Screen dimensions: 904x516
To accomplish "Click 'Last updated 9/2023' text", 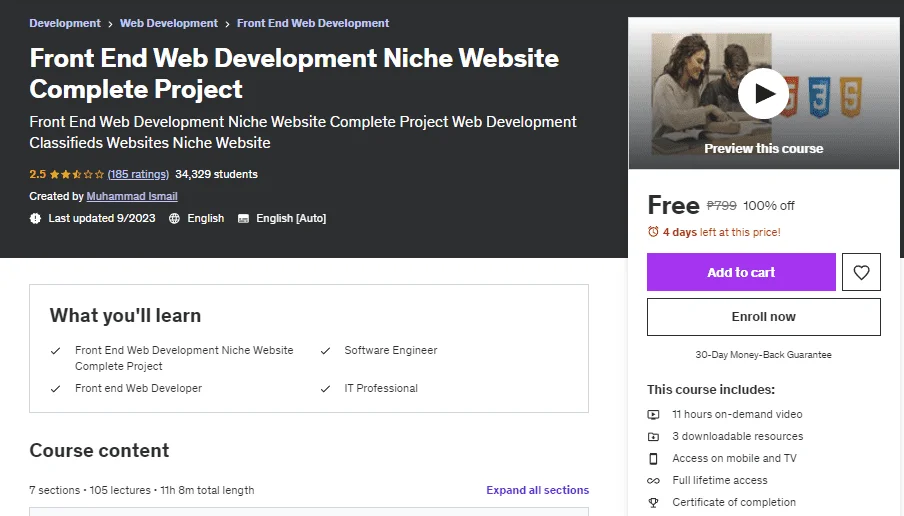I will (x=101, y=219).
